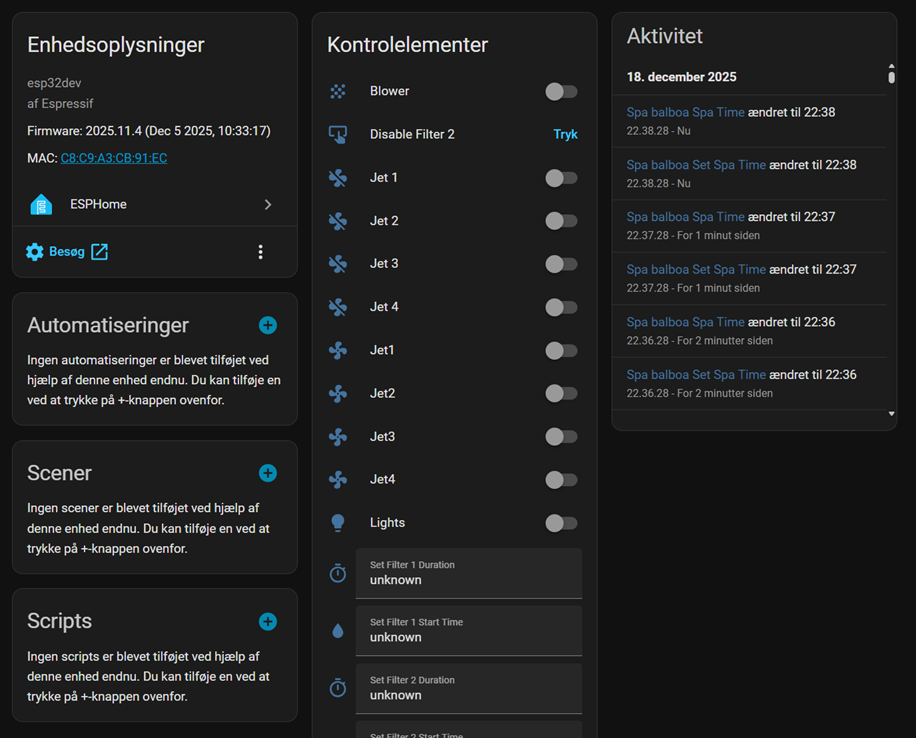Toggle the Blower switch on
This screenshot has width=916, height=738.
[x=560, y=91]
